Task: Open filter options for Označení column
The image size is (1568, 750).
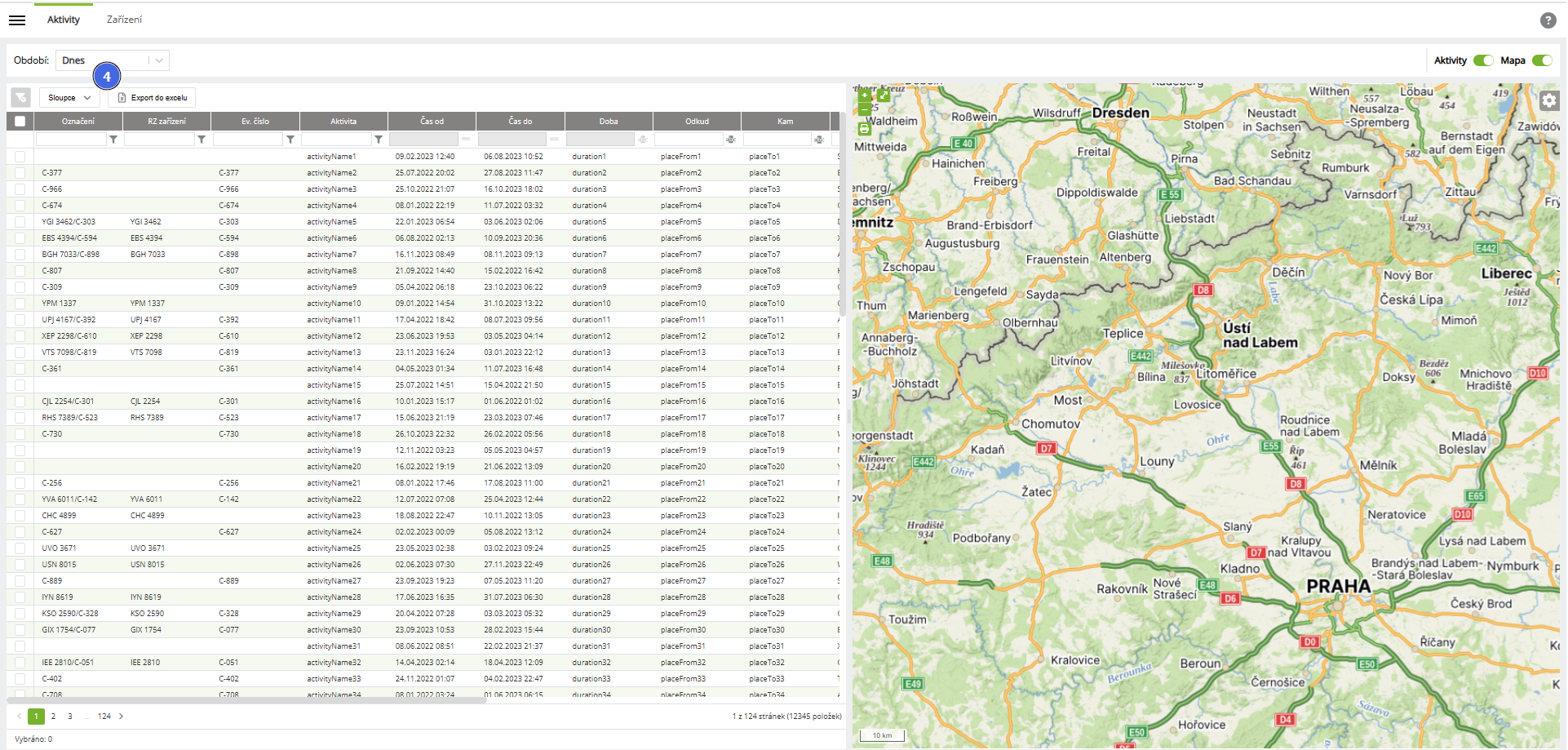Action: 113,140
